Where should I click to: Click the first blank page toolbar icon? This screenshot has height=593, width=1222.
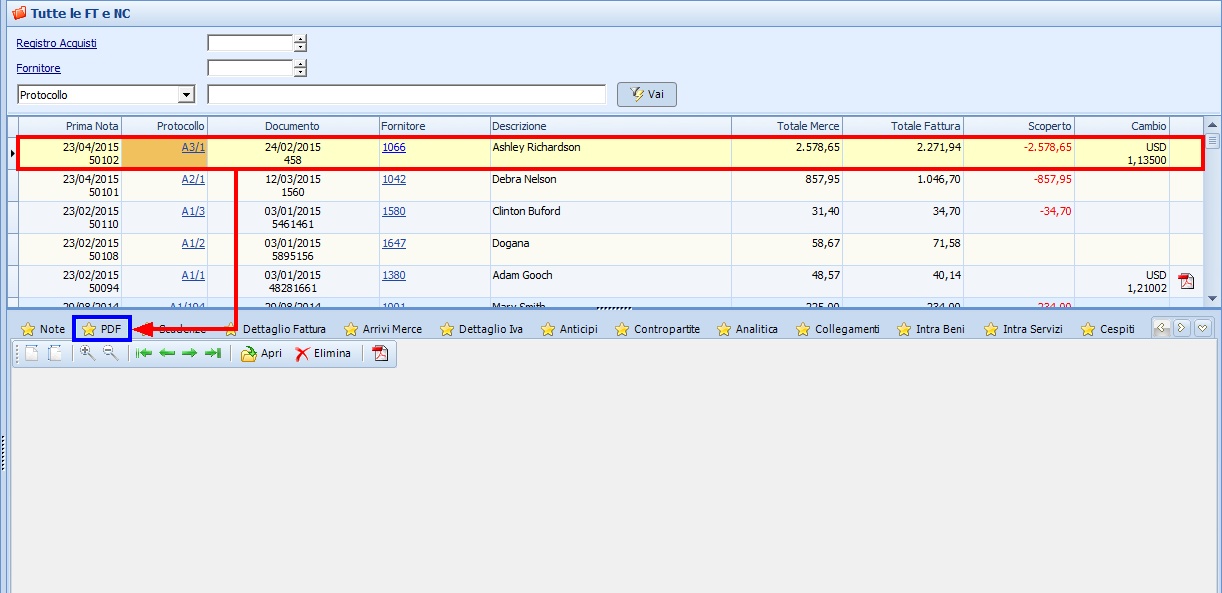pyautogui.click(x=32, y=353)
